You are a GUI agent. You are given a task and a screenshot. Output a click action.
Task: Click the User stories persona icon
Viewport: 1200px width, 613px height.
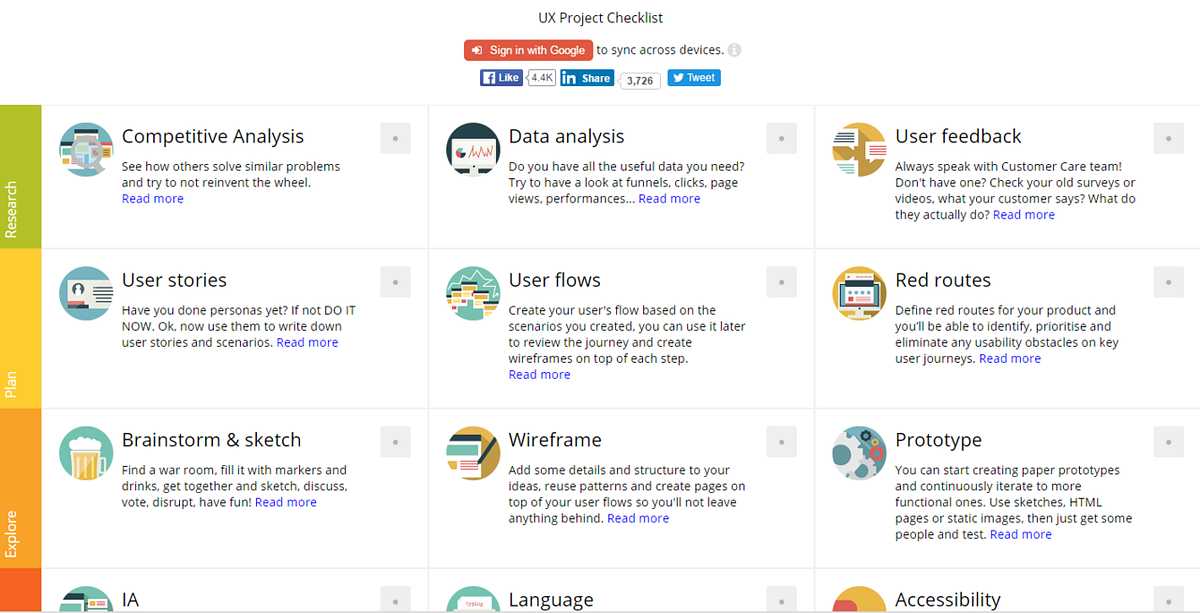point(85,293)
